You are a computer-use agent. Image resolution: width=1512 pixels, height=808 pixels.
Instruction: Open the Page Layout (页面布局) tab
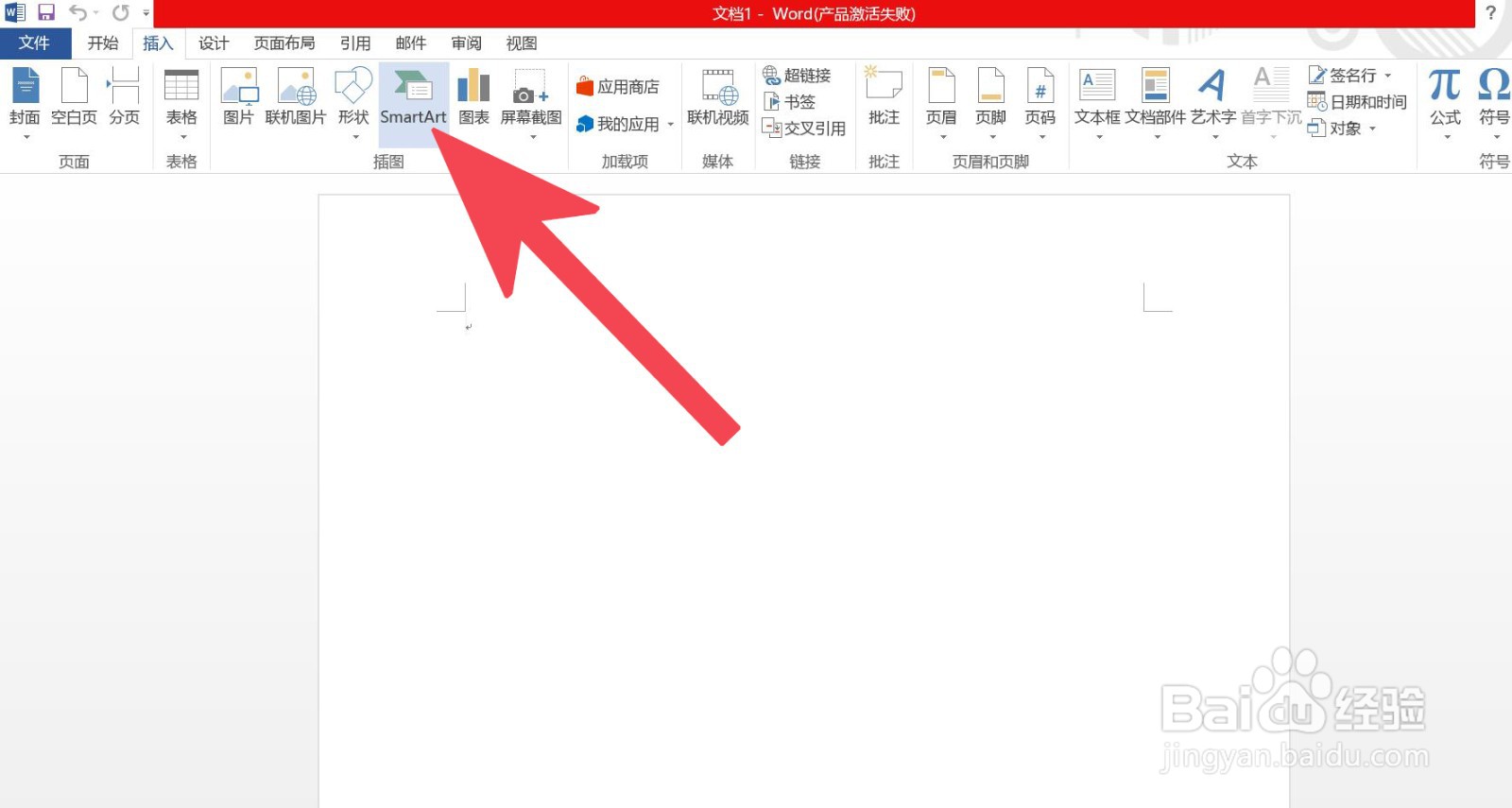(284, 43)
